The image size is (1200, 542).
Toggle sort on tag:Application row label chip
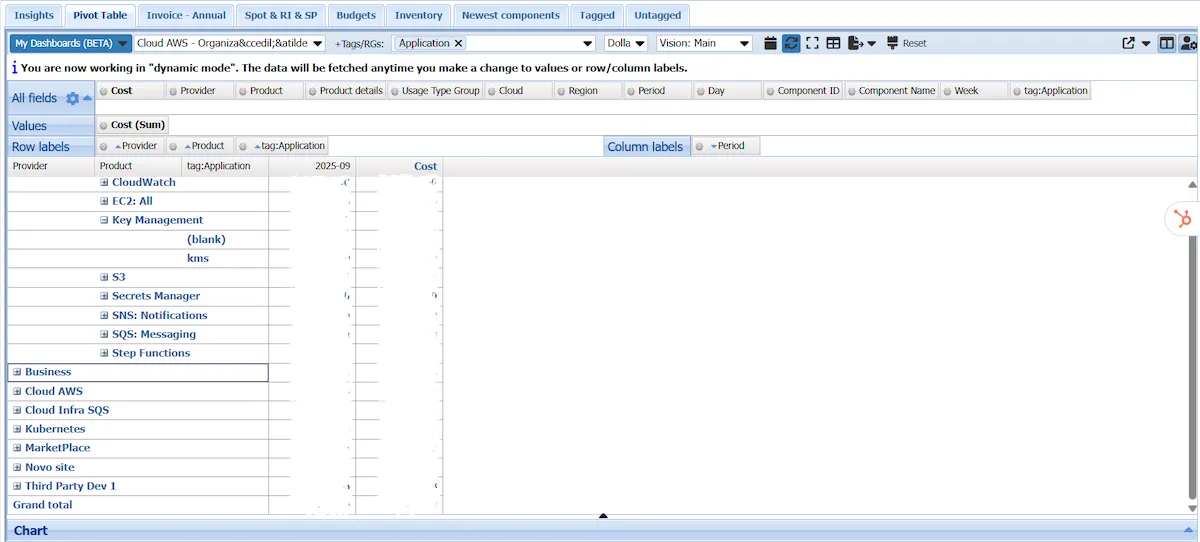pos(282,146)
